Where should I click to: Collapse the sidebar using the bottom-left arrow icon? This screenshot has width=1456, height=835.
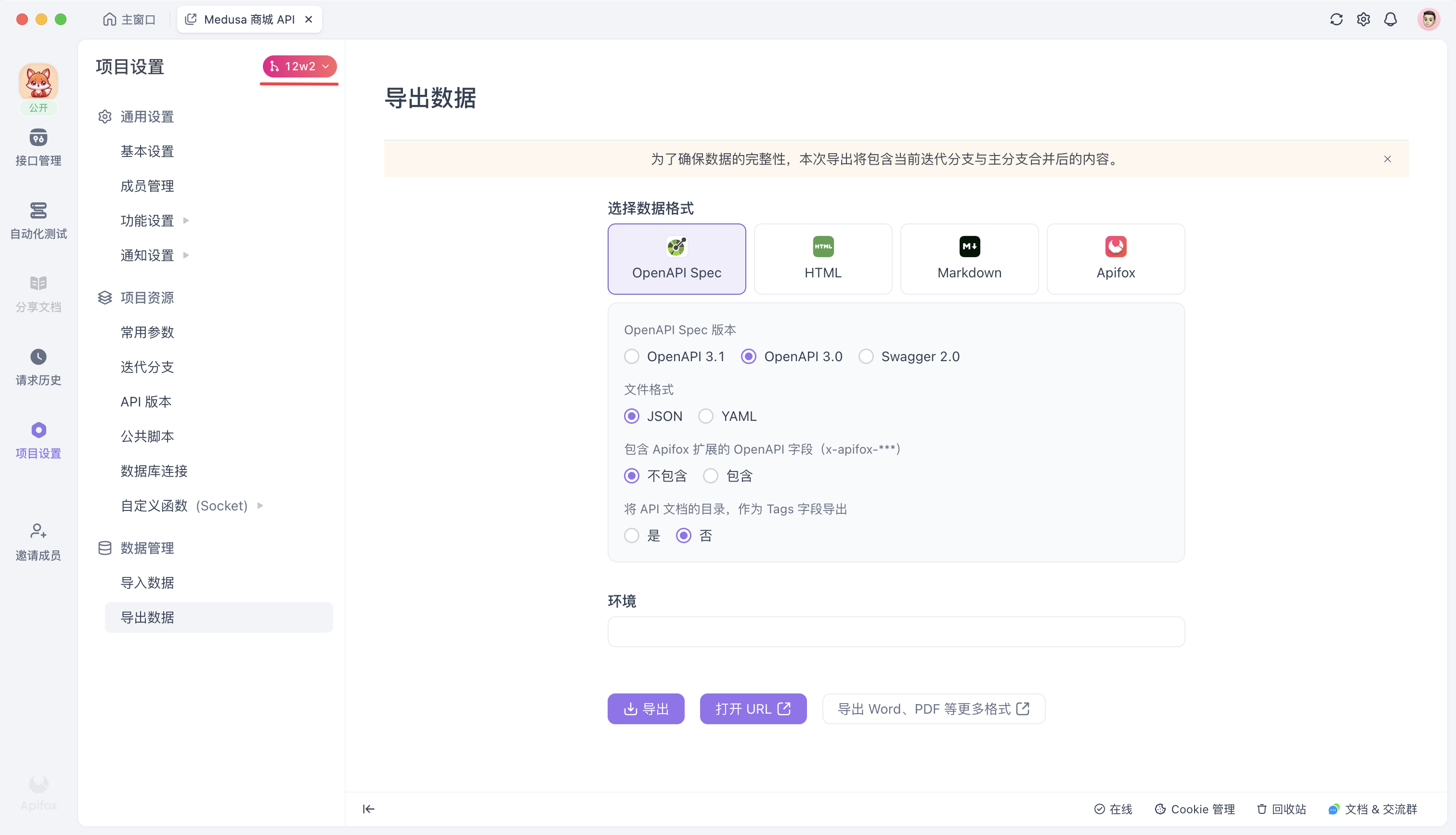369,809
